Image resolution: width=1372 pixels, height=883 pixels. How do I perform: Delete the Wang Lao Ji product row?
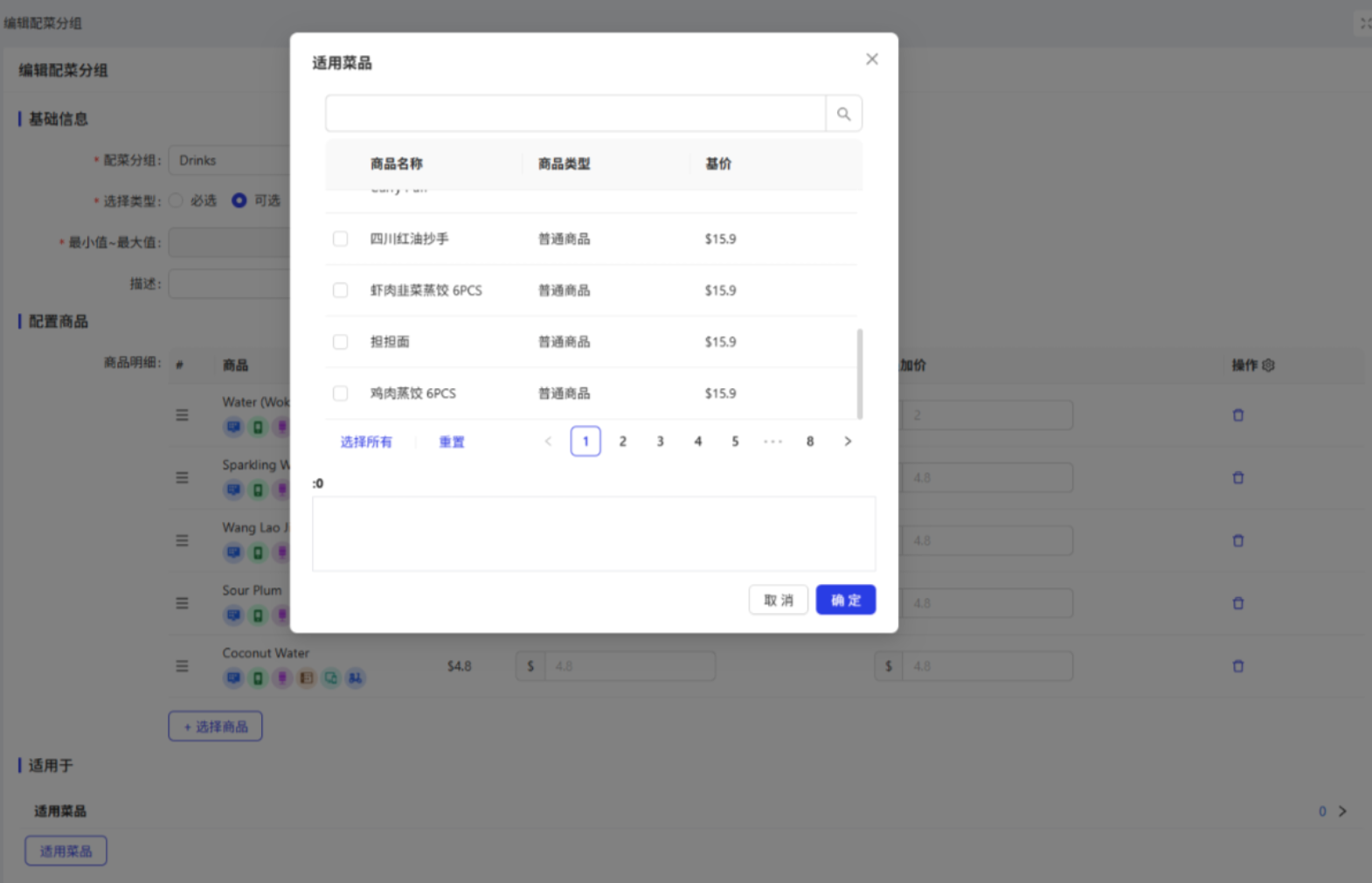(x=1237, y=540)
